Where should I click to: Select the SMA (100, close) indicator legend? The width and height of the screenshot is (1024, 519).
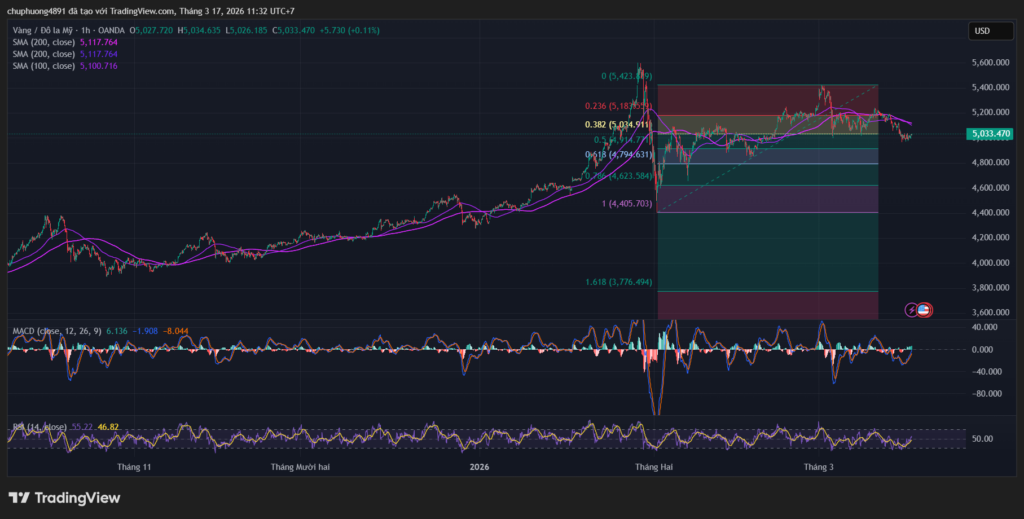pyautogui.click(x=43, y=66)
